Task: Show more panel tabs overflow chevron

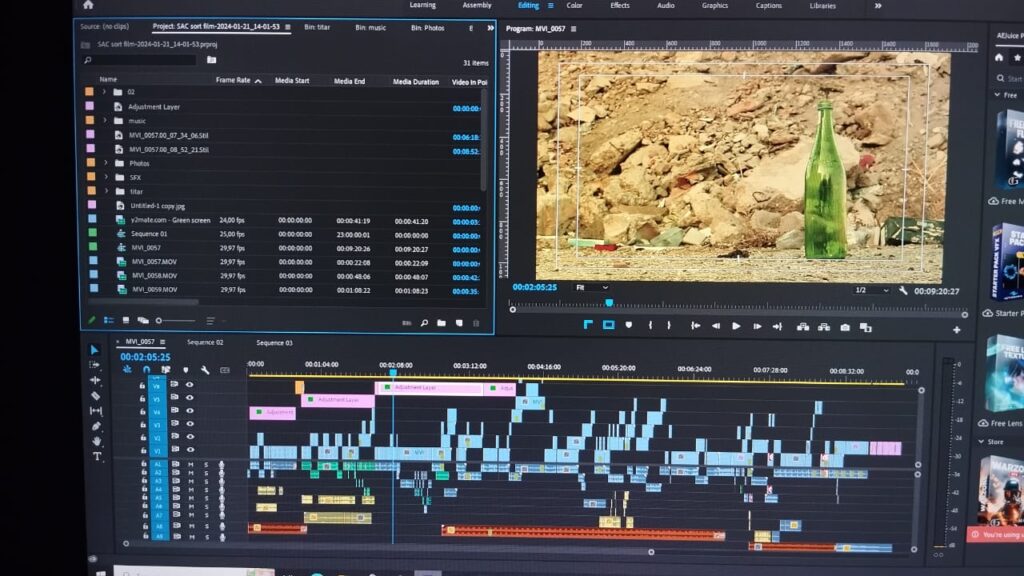Action: click(490, 28)
